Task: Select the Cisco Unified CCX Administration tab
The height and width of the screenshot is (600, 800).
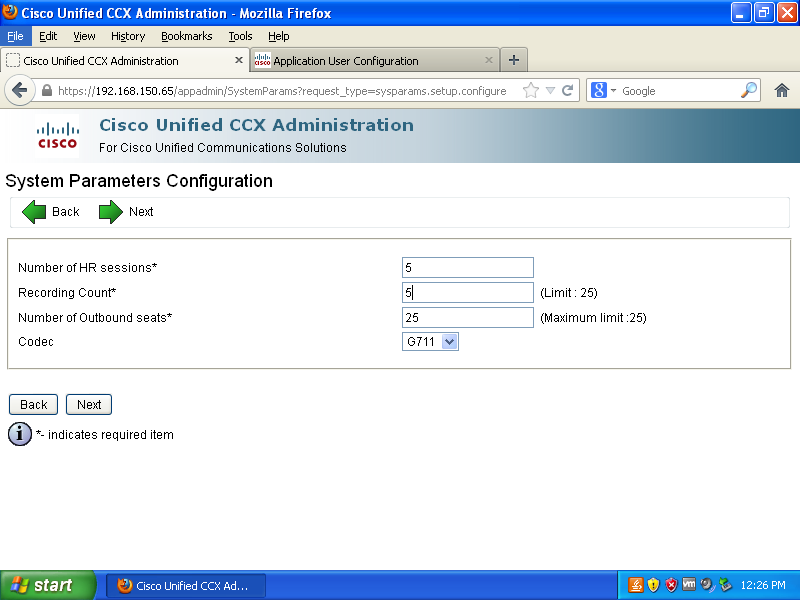Action: (124, 61)
